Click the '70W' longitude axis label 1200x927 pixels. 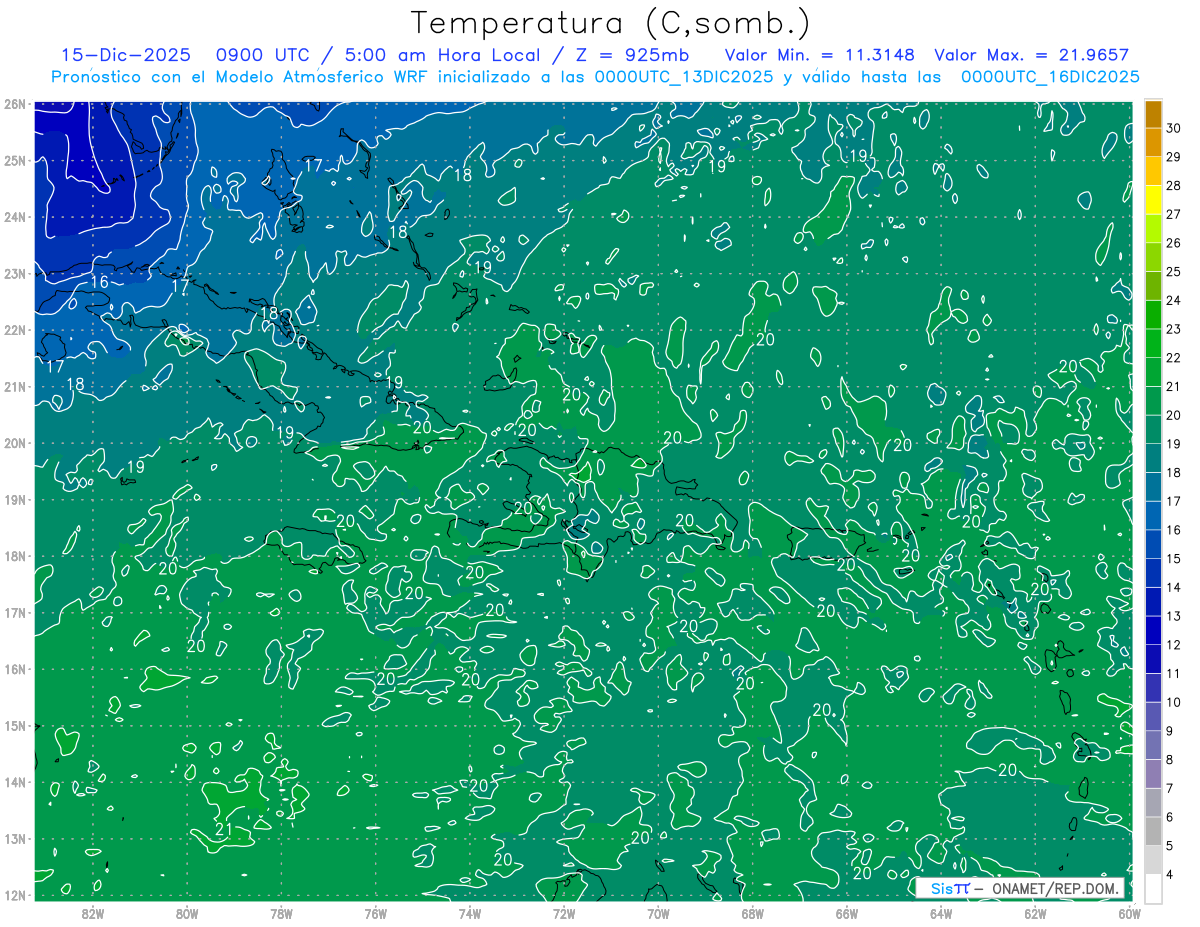[658, 913]
